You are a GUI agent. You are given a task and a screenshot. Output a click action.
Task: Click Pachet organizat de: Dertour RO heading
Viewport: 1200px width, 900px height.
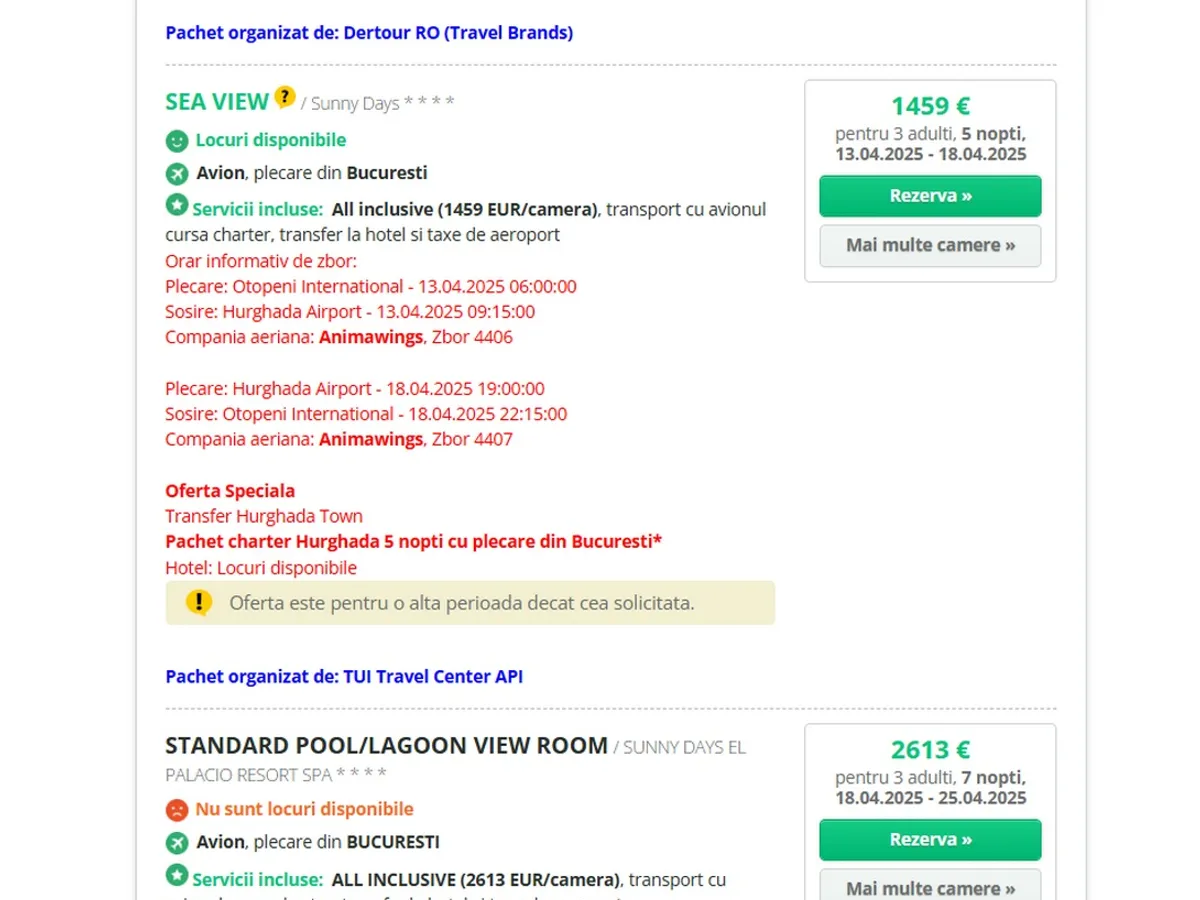tap(369, 33)
